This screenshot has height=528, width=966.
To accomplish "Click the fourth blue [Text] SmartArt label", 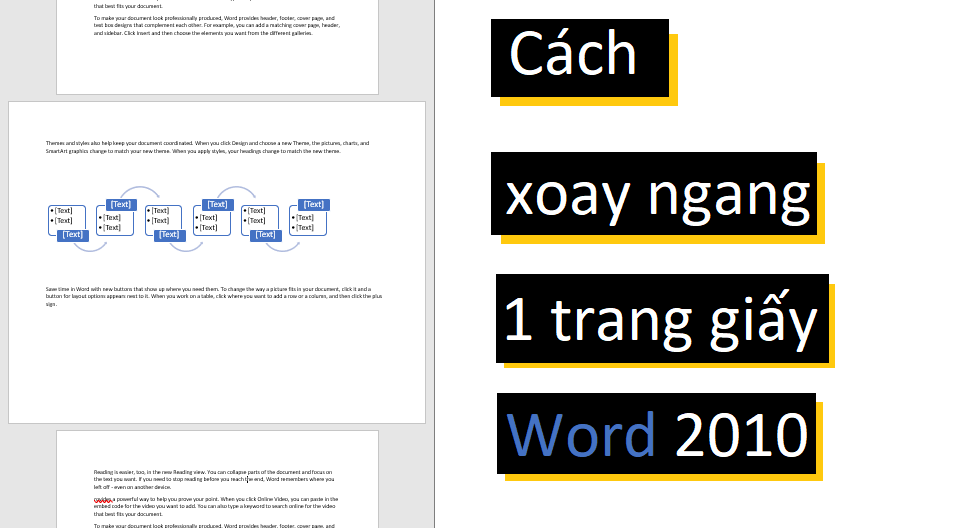I will 217,205.
